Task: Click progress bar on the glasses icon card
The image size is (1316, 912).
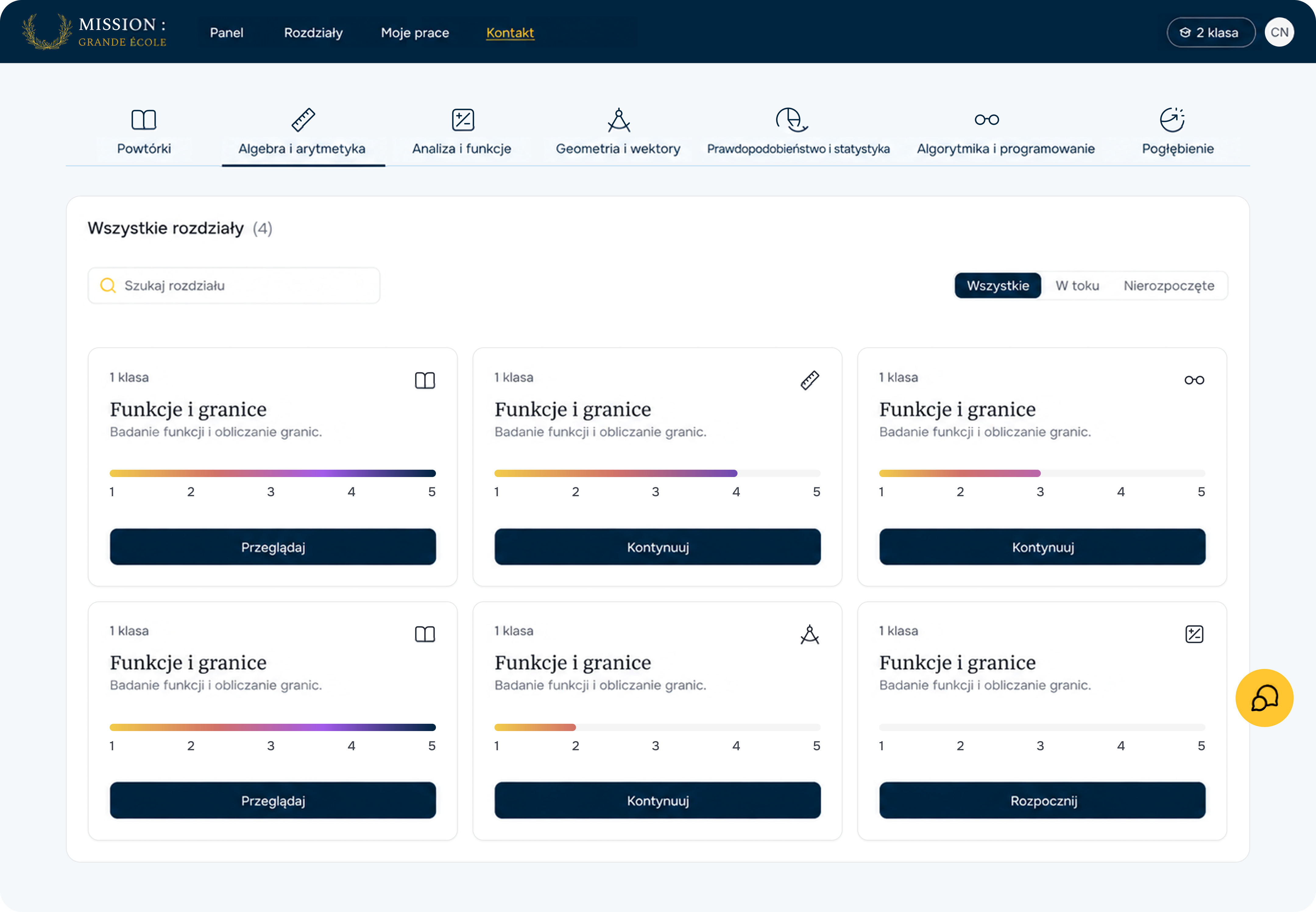Action: coord(1042,473)
